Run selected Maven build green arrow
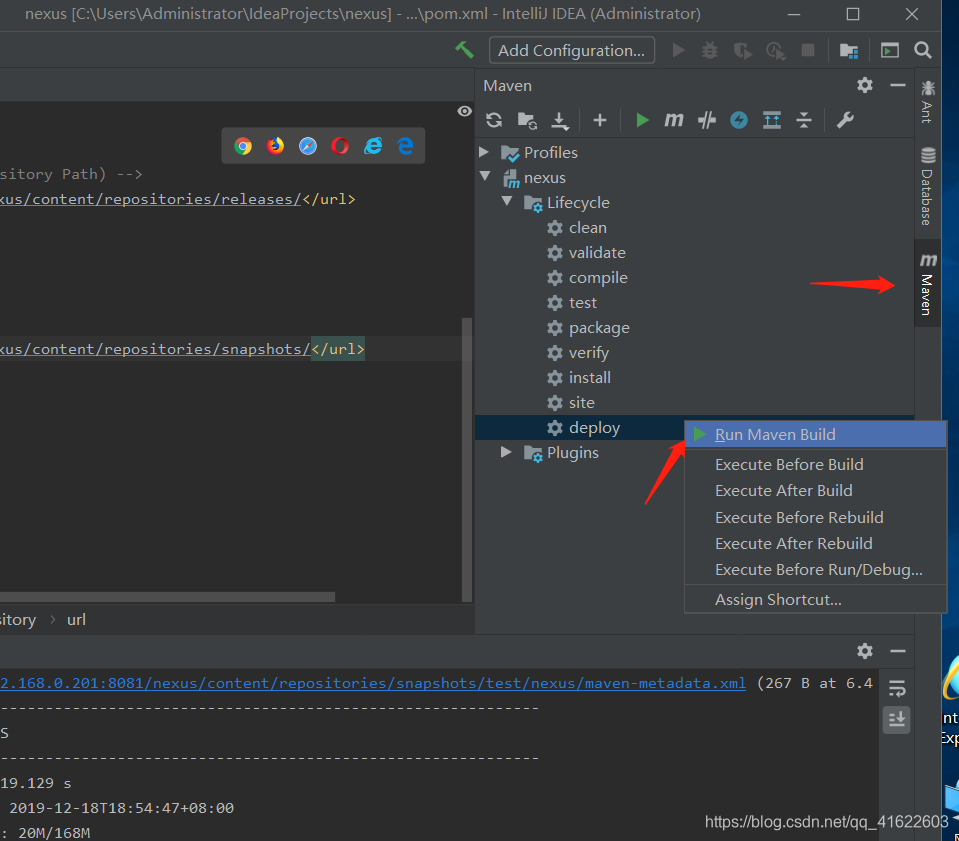The height and width of the screenshot is (841, 959). coord(642,120)
